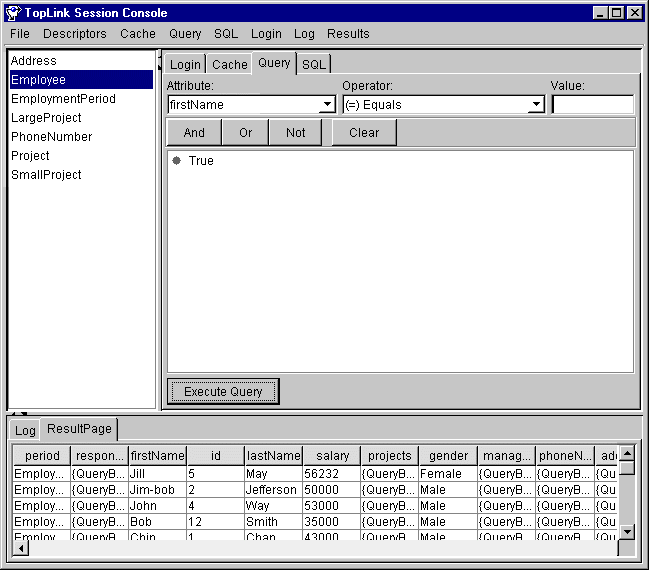The height and width of the screenshot is (570, 649).
Task: Maximize the TopLink Session Console window
Action: (x=616, y=13)
